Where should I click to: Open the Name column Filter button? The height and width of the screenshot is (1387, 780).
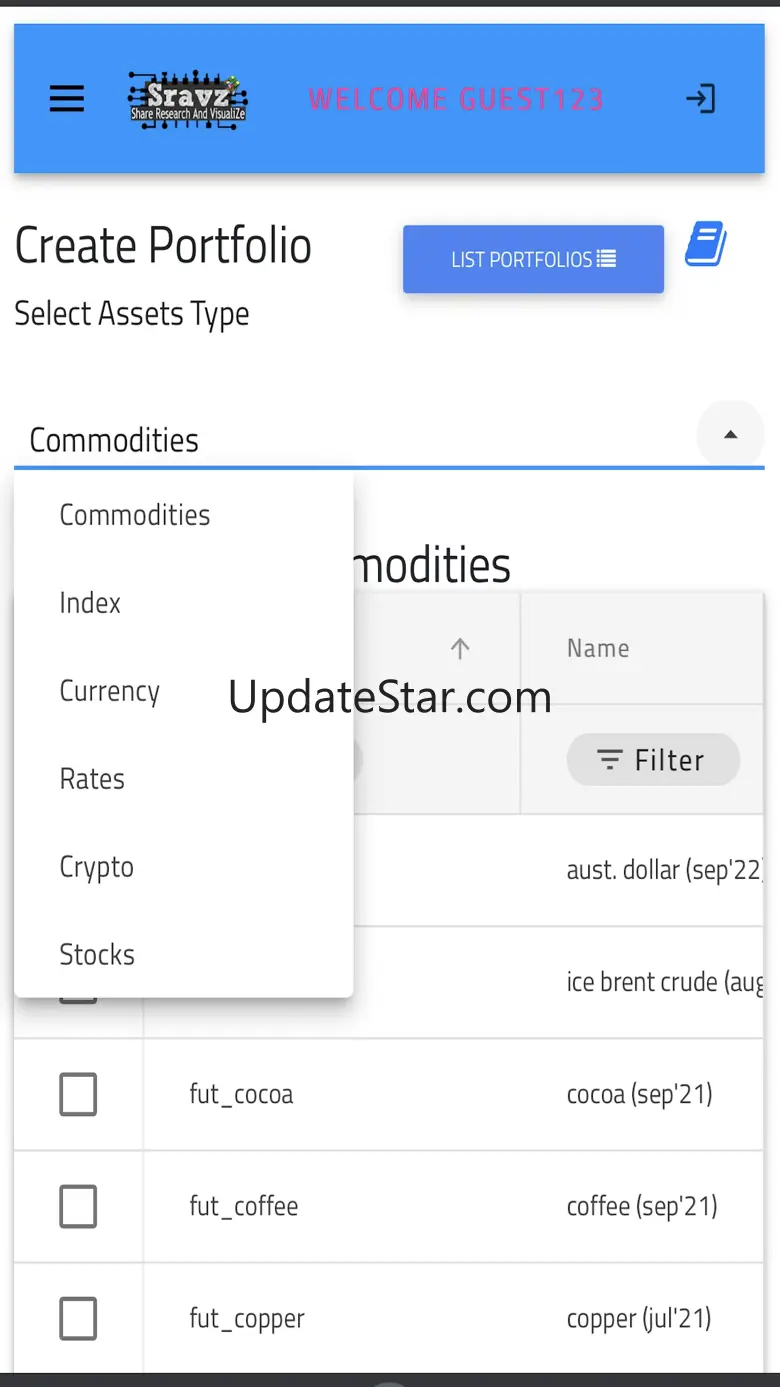[653, 760]
